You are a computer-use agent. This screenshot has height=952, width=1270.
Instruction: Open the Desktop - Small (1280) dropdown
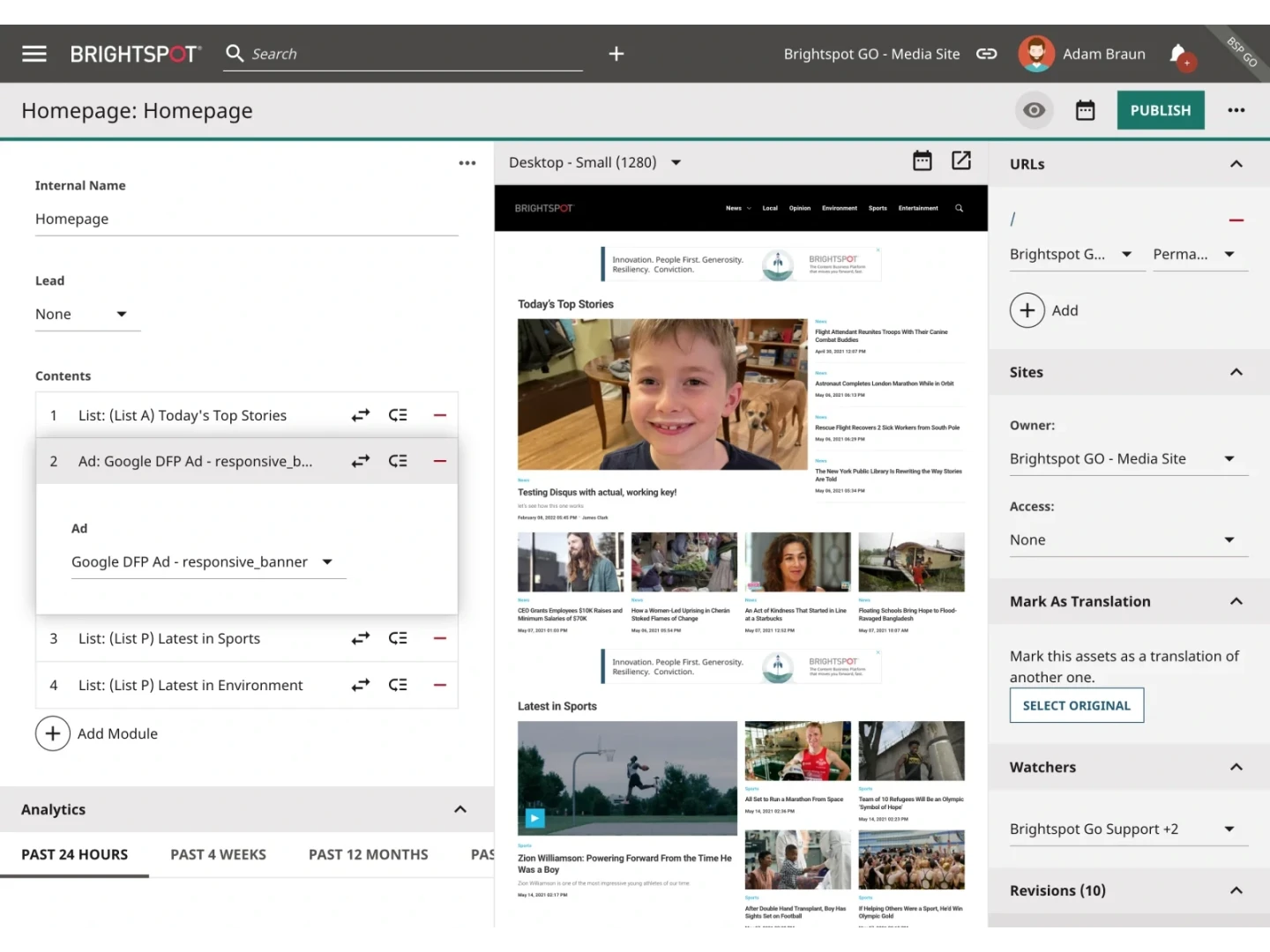tap(595, 162)
